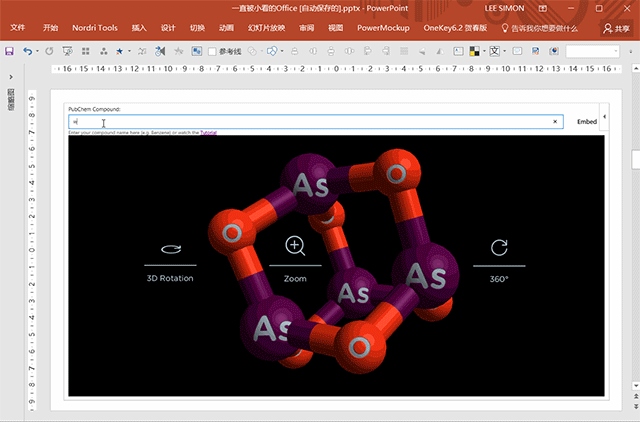Click the flip-arrow triangle toolbar icon

pyautogui.click(x=160, y=51)
